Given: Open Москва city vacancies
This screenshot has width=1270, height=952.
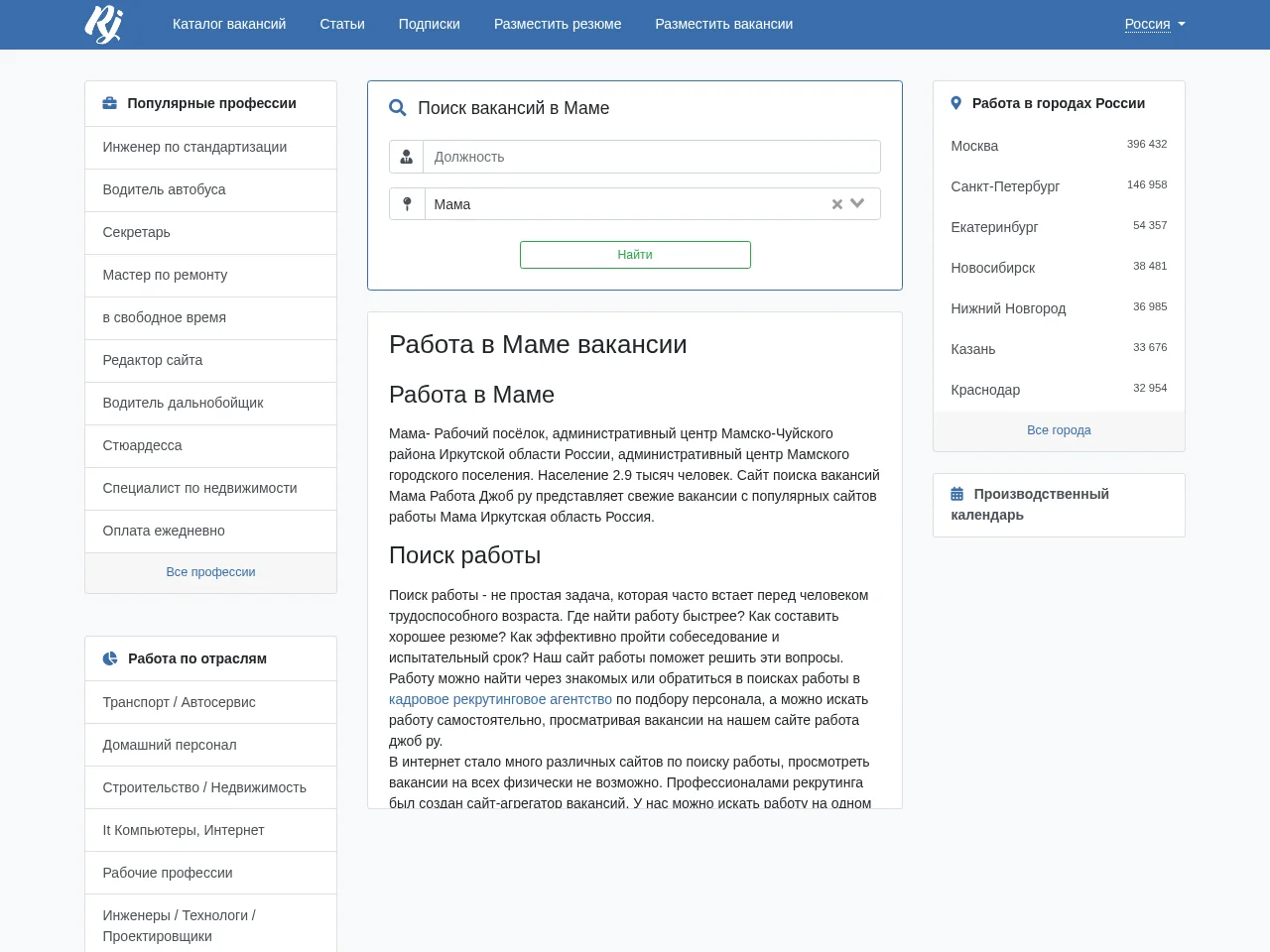Looking at the screenshot, I should point(1059,146).
